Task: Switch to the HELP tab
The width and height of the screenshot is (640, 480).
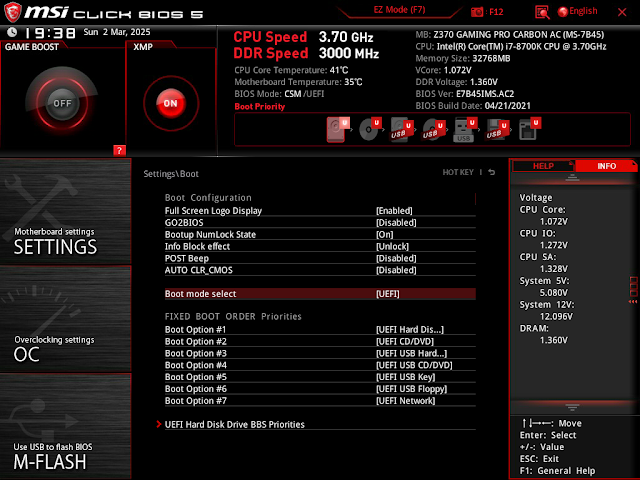Action: (543, 166)
